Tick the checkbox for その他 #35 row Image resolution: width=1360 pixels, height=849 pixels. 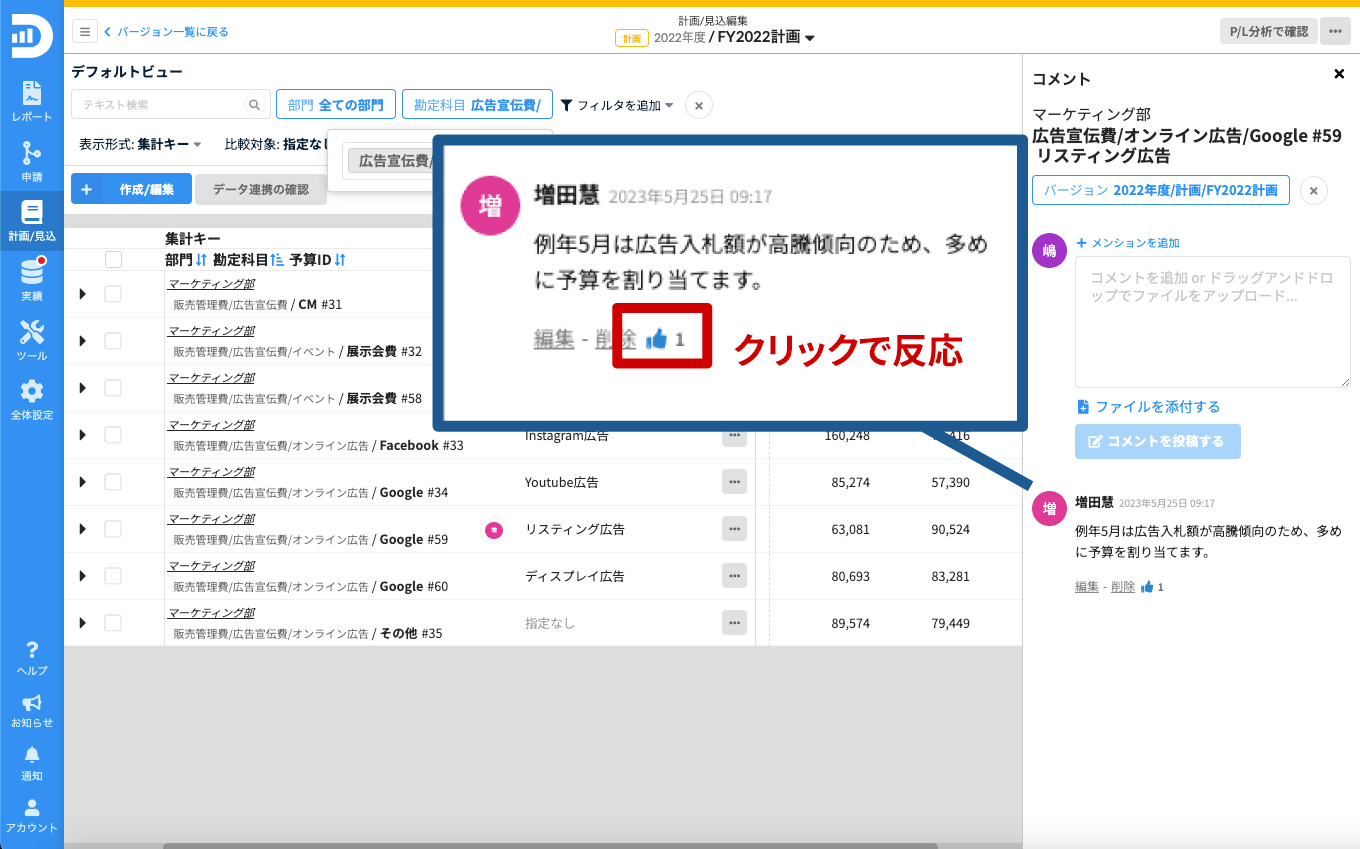pyautogui.click(x=113, y=623)
